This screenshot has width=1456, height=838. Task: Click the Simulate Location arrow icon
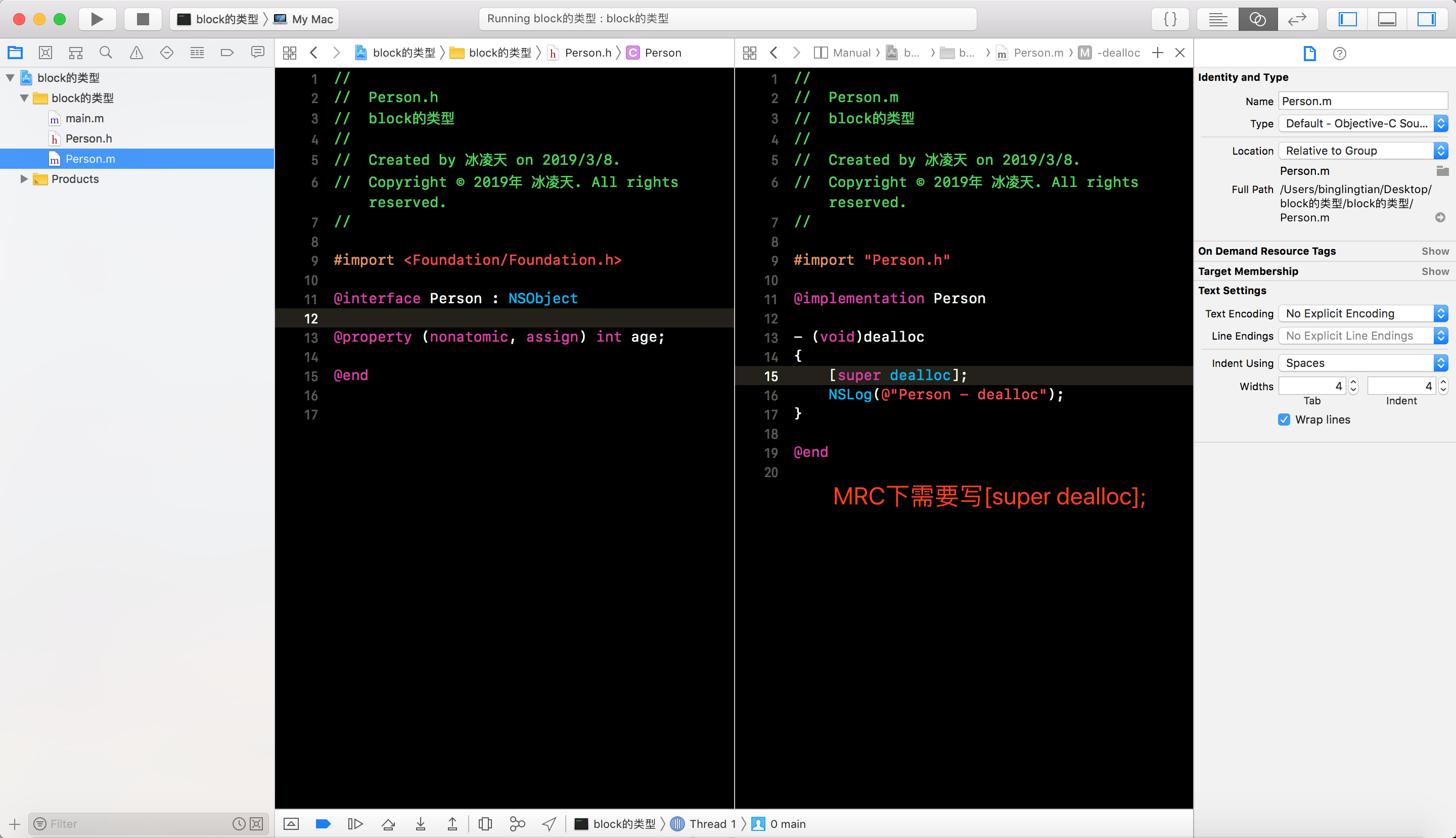[x=549, y=824]
